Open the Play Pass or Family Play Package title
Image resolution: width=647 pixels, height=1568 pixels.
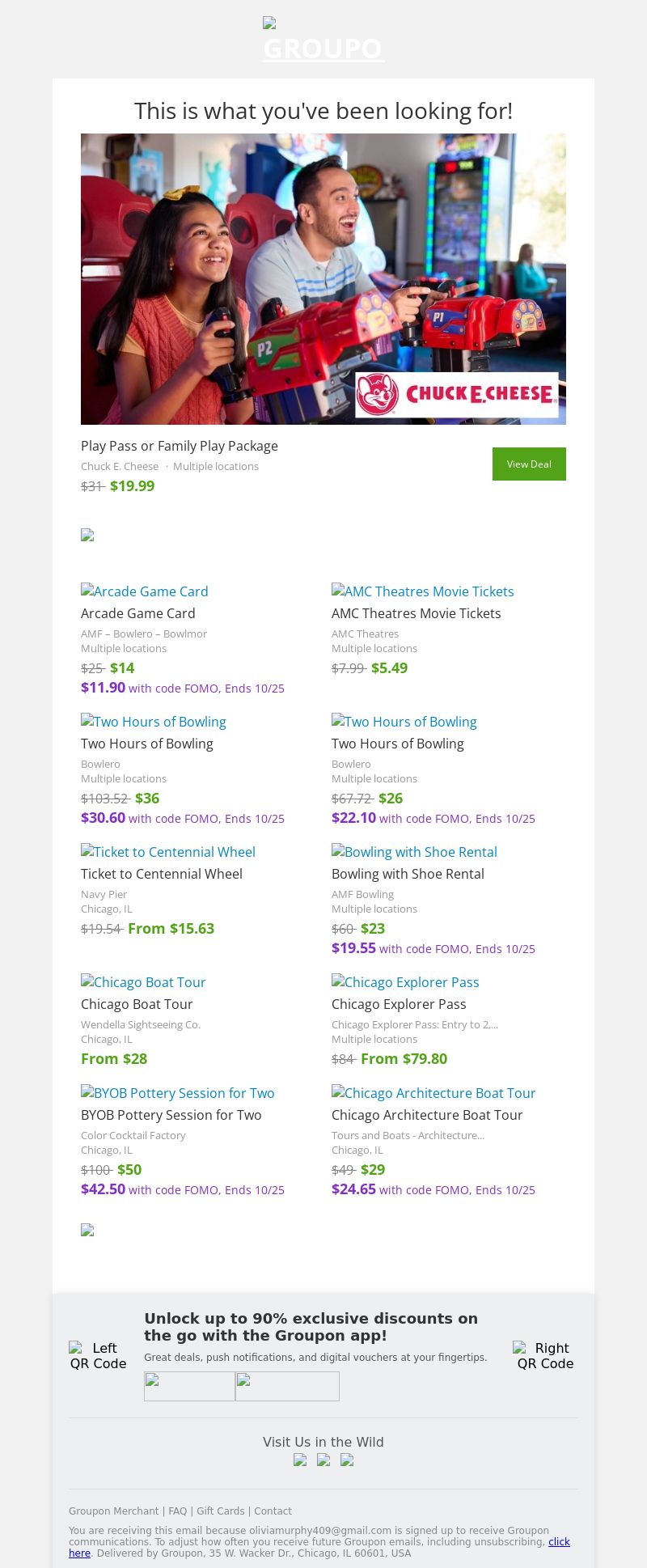[180, 446]
